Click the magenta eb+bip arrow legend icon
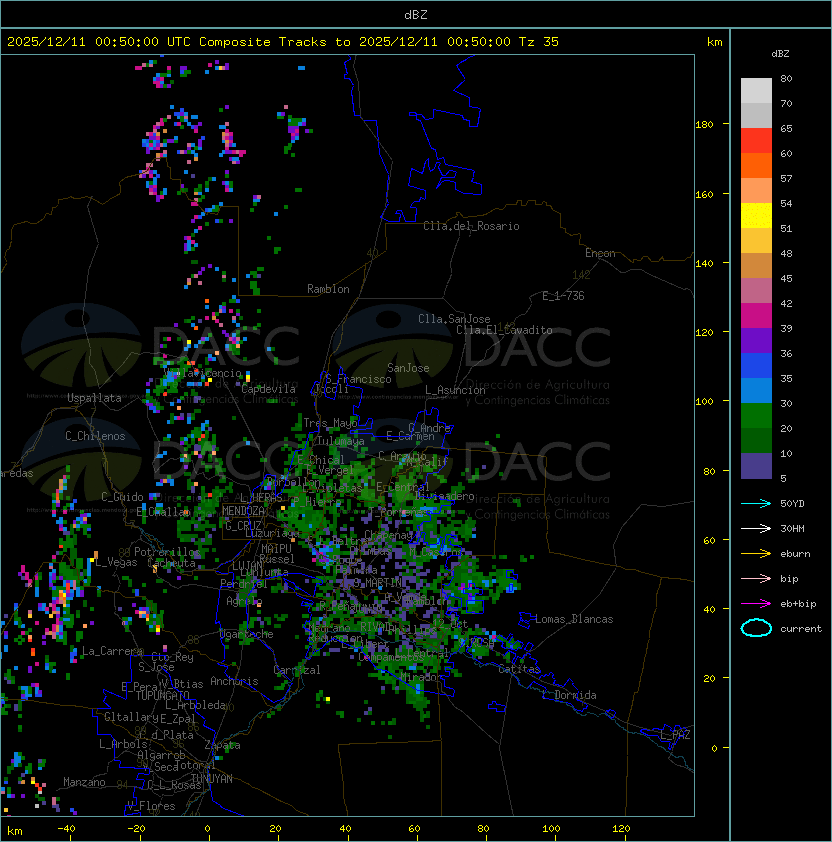The image size is (832, 842). click(x=756, y=604)
